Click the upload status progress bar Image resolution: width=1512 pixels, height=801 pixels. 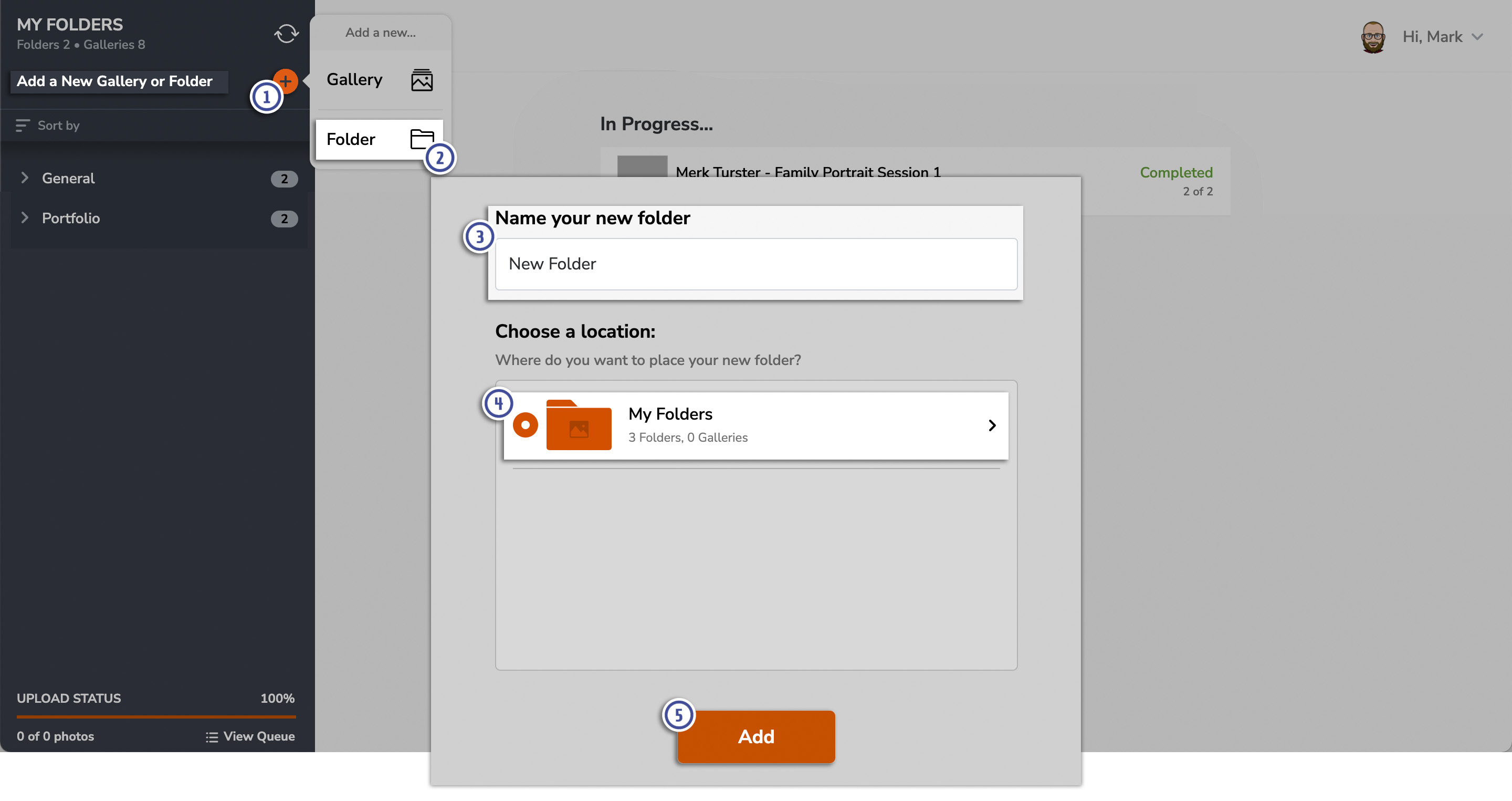(x=156, y=716)
